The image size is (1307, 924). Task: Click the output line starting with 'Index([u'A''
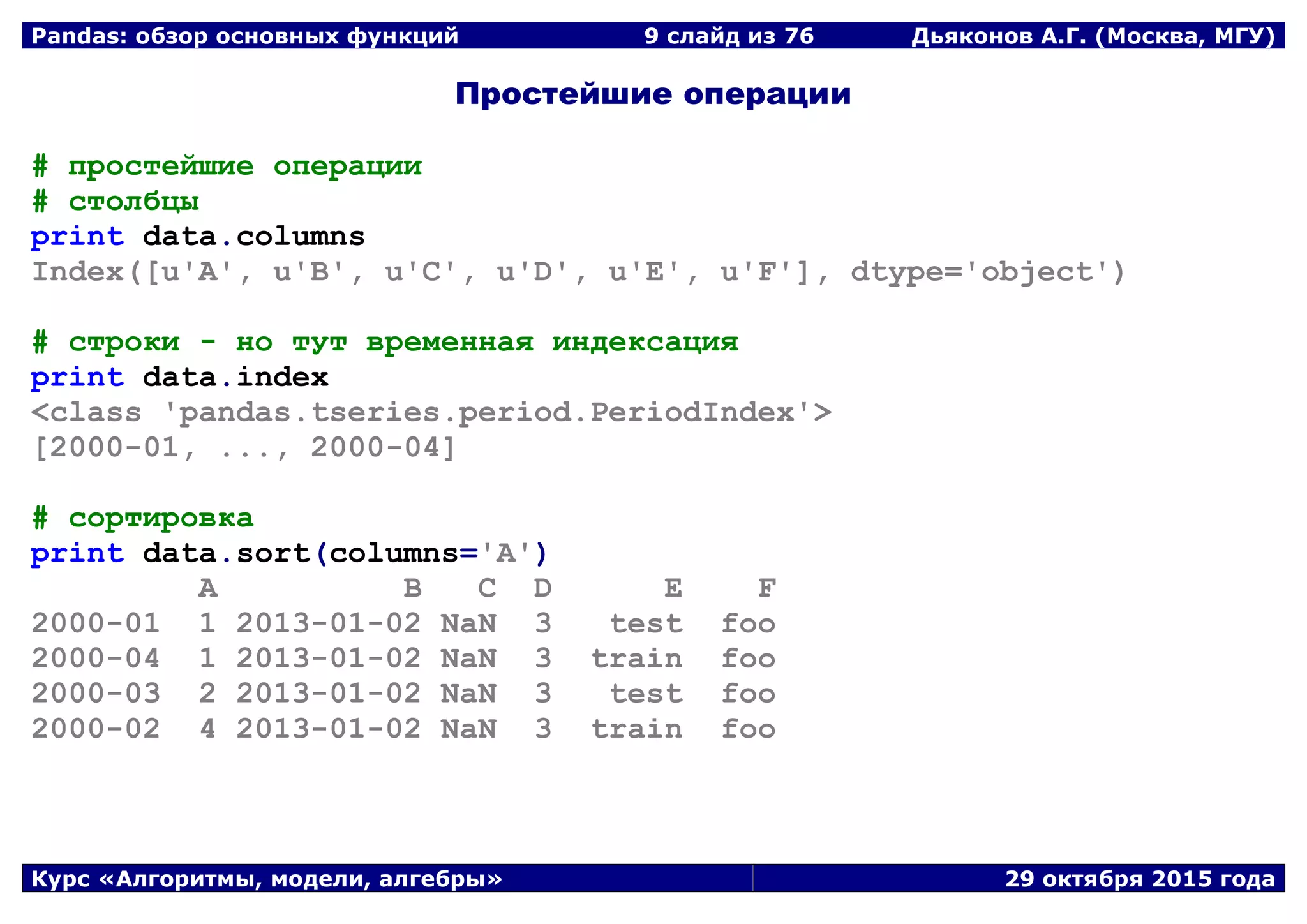click(x=578, y=272)
